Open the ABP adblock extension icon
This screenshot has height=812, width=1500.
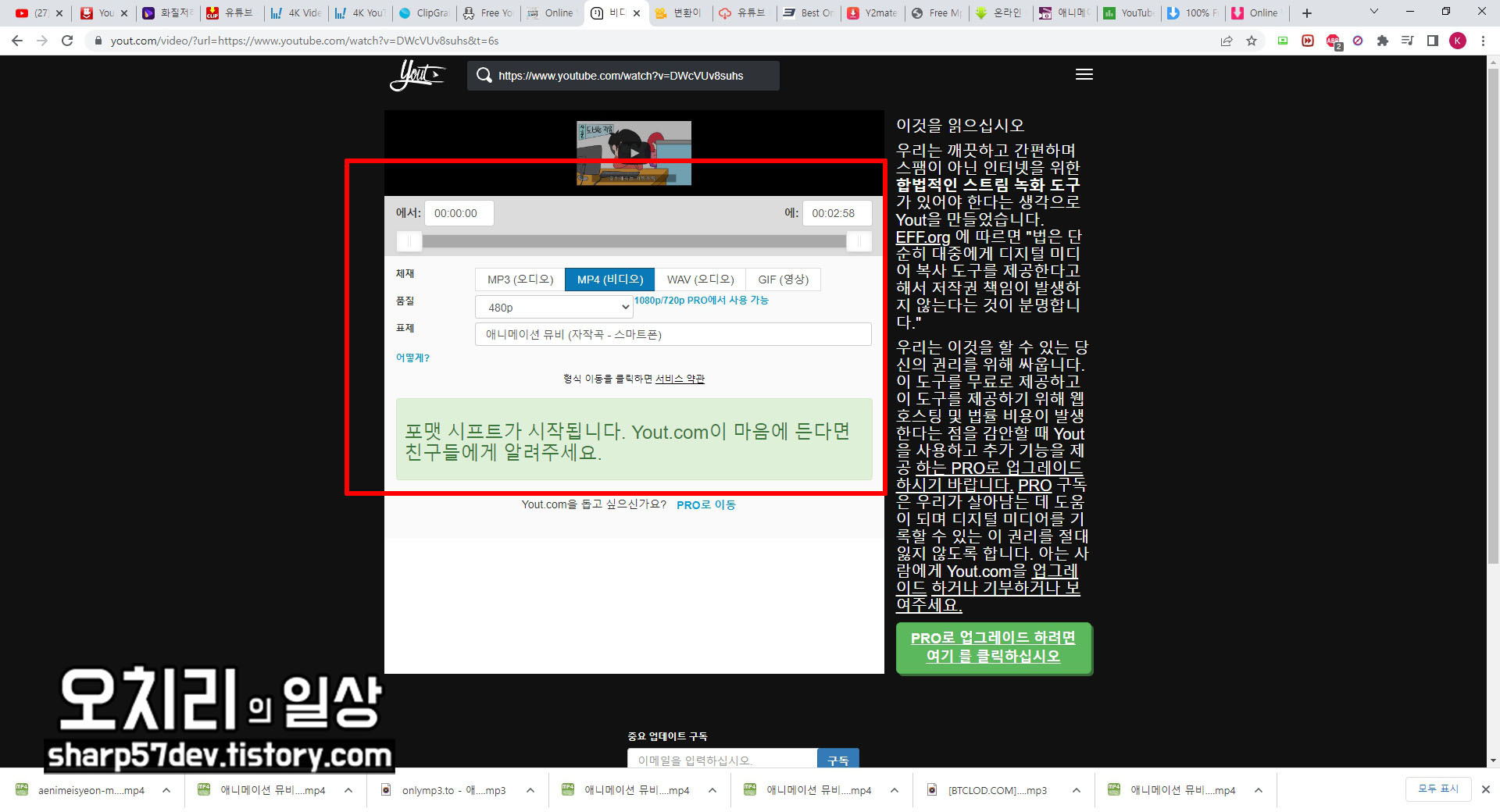(x=1333, y=41)
